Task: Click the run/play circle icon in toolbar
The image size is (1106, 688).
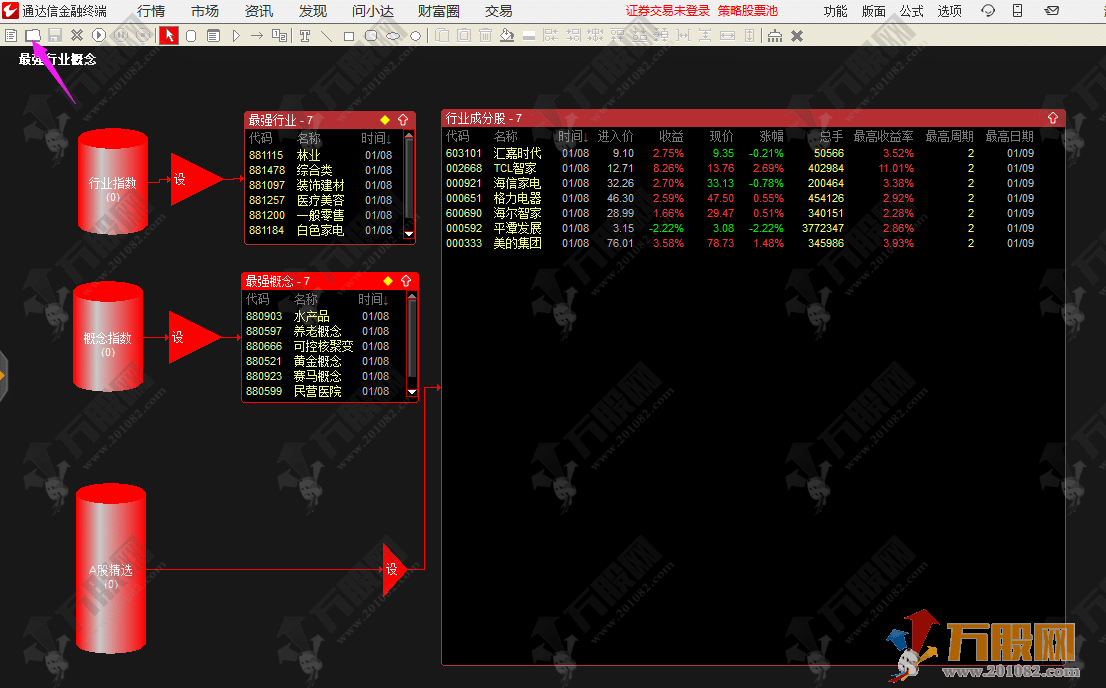Action: click(x=99, y=35)
